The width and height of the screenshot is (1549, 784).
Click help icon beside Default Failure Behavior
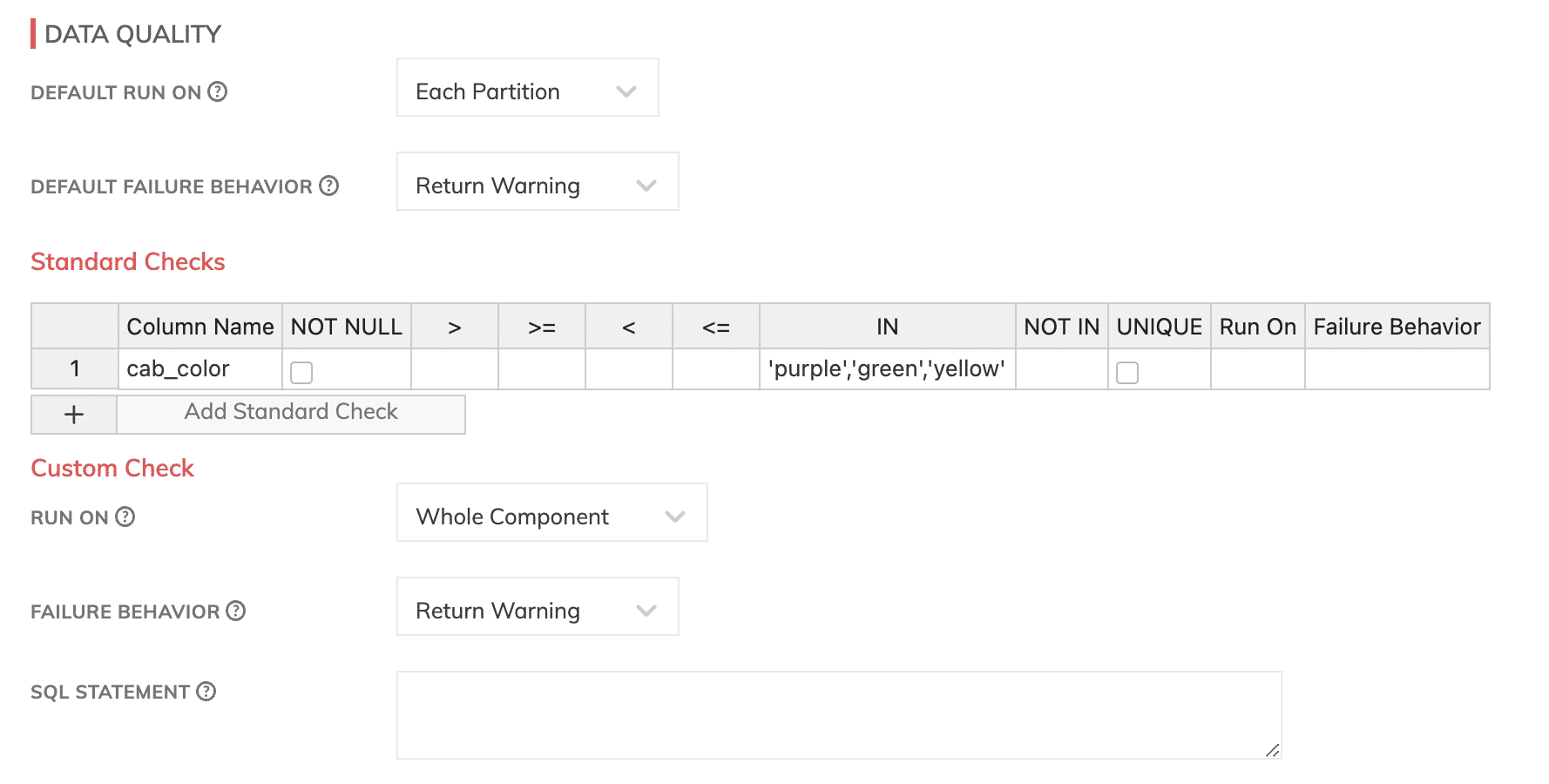[x=328, y=186]
